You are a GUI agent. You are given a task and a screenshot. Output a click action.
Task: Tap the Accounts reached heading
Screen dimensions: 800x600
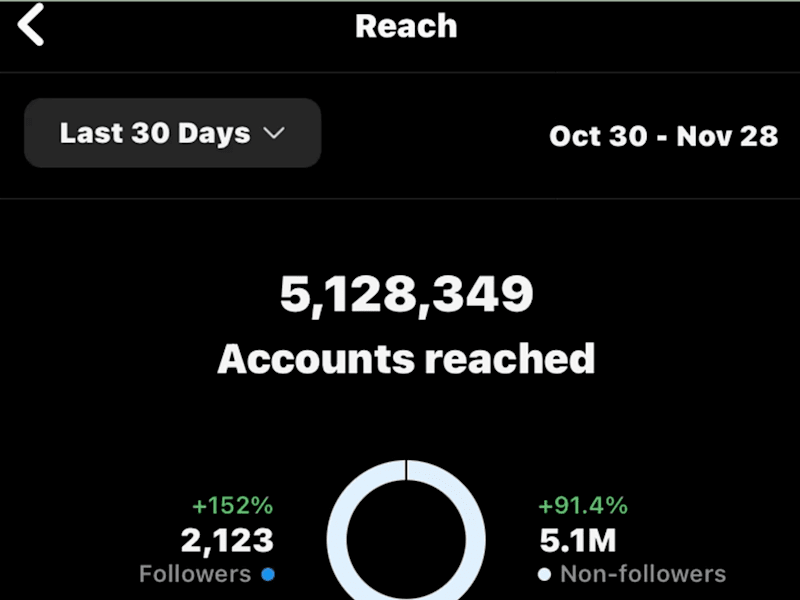406,359
